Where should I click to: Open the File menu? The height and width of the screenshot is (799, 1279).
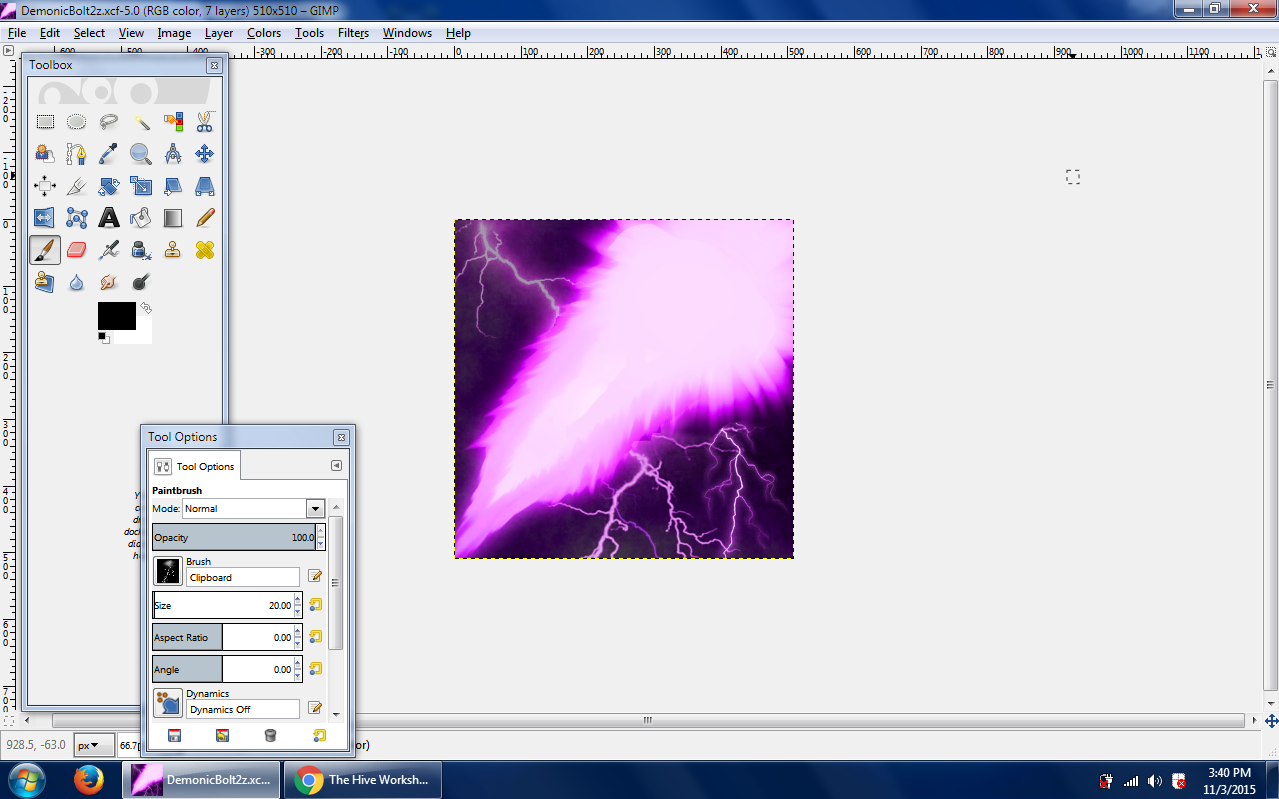pos(16,33)
